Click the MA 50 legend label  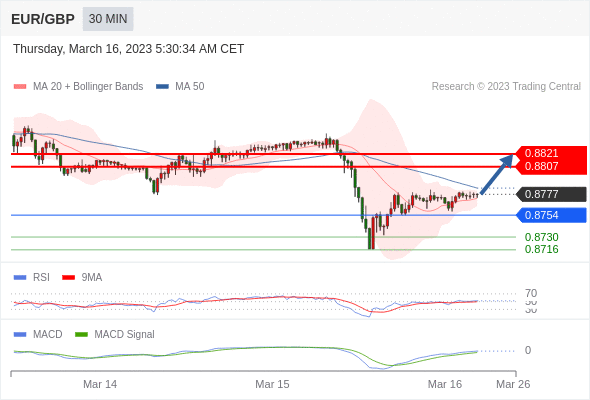[190, 87]
